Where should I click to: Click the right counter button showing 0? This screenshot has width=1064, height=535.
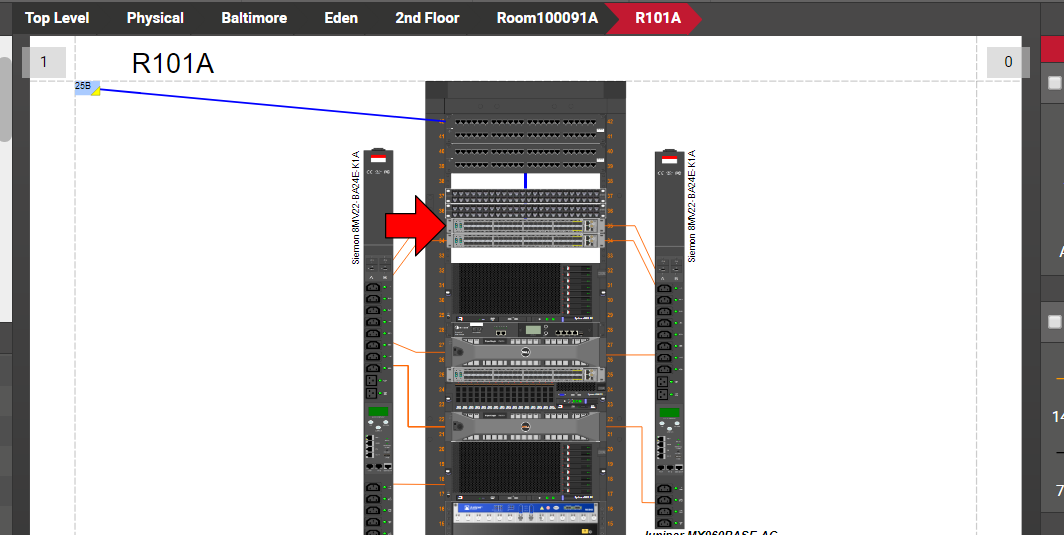(1007, 62)
